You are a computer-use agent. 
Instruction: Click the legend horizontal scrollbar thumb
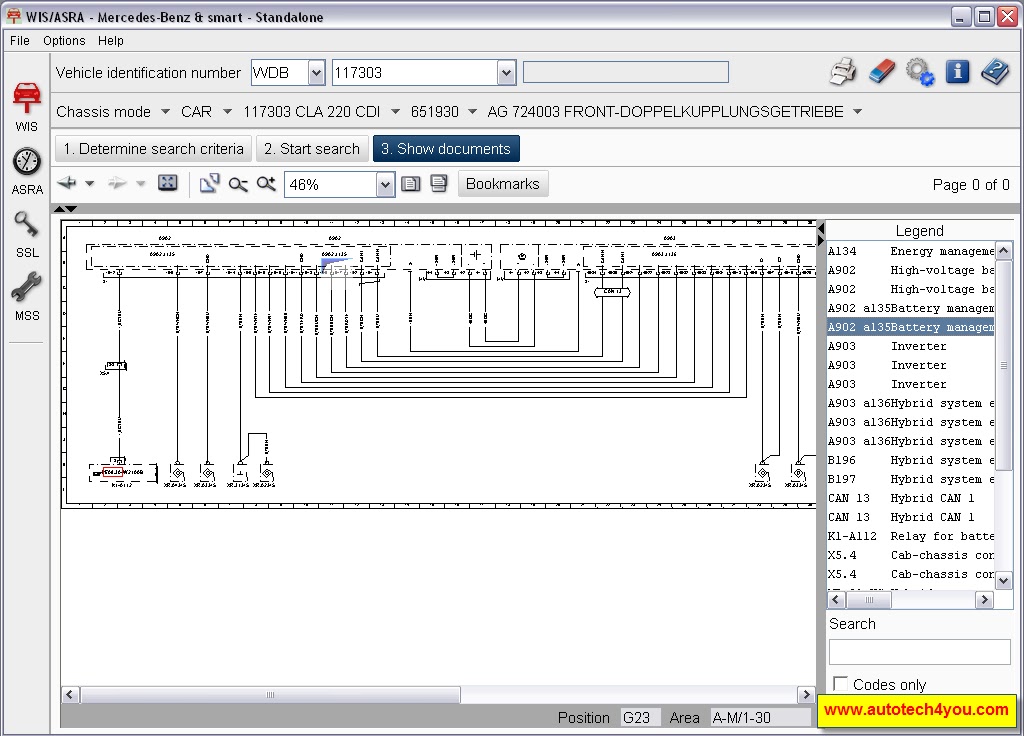[869, 600]
